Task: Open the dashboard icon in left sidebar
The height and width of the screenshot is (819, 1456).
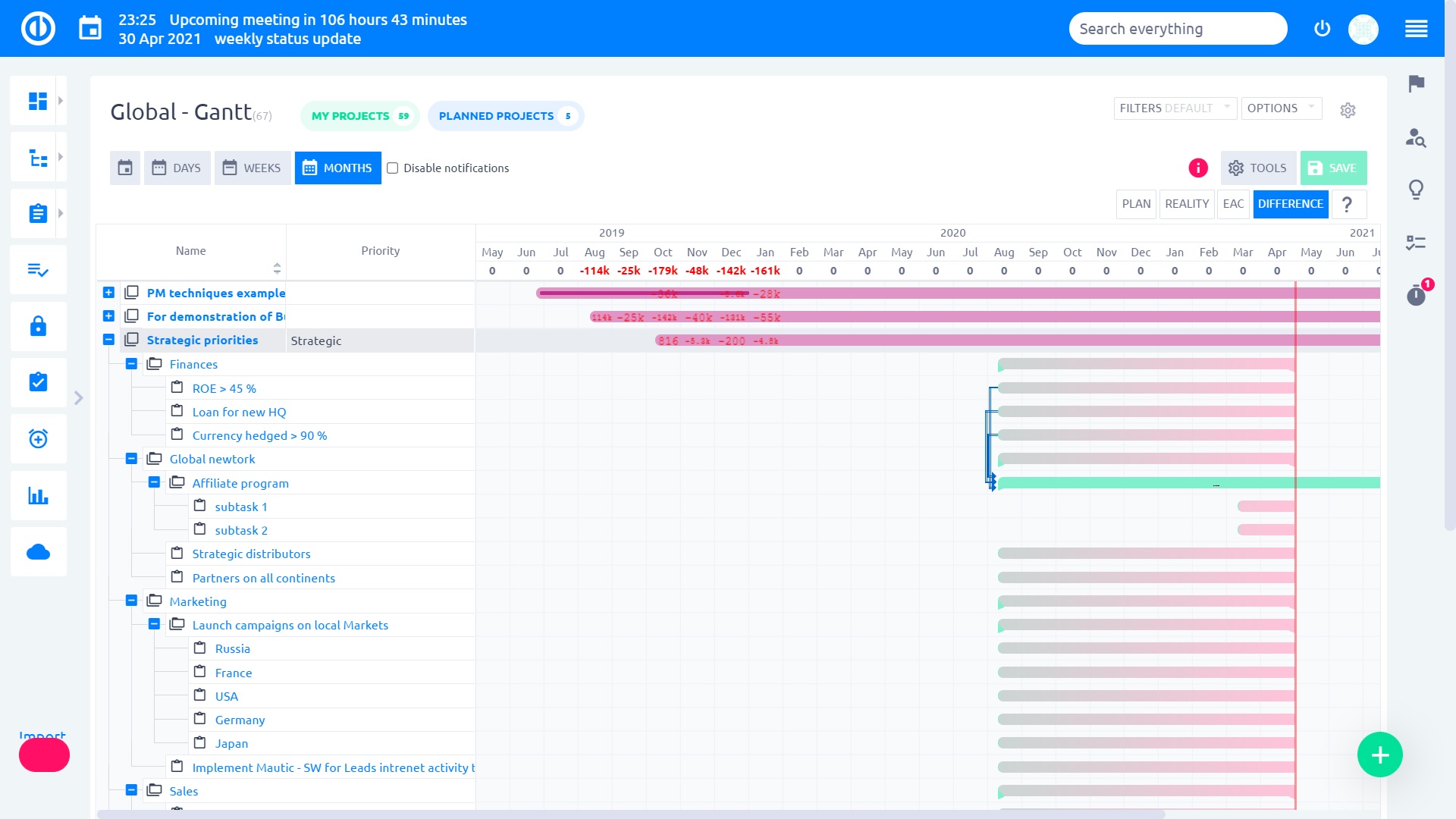Action: (x=37, y=101)
